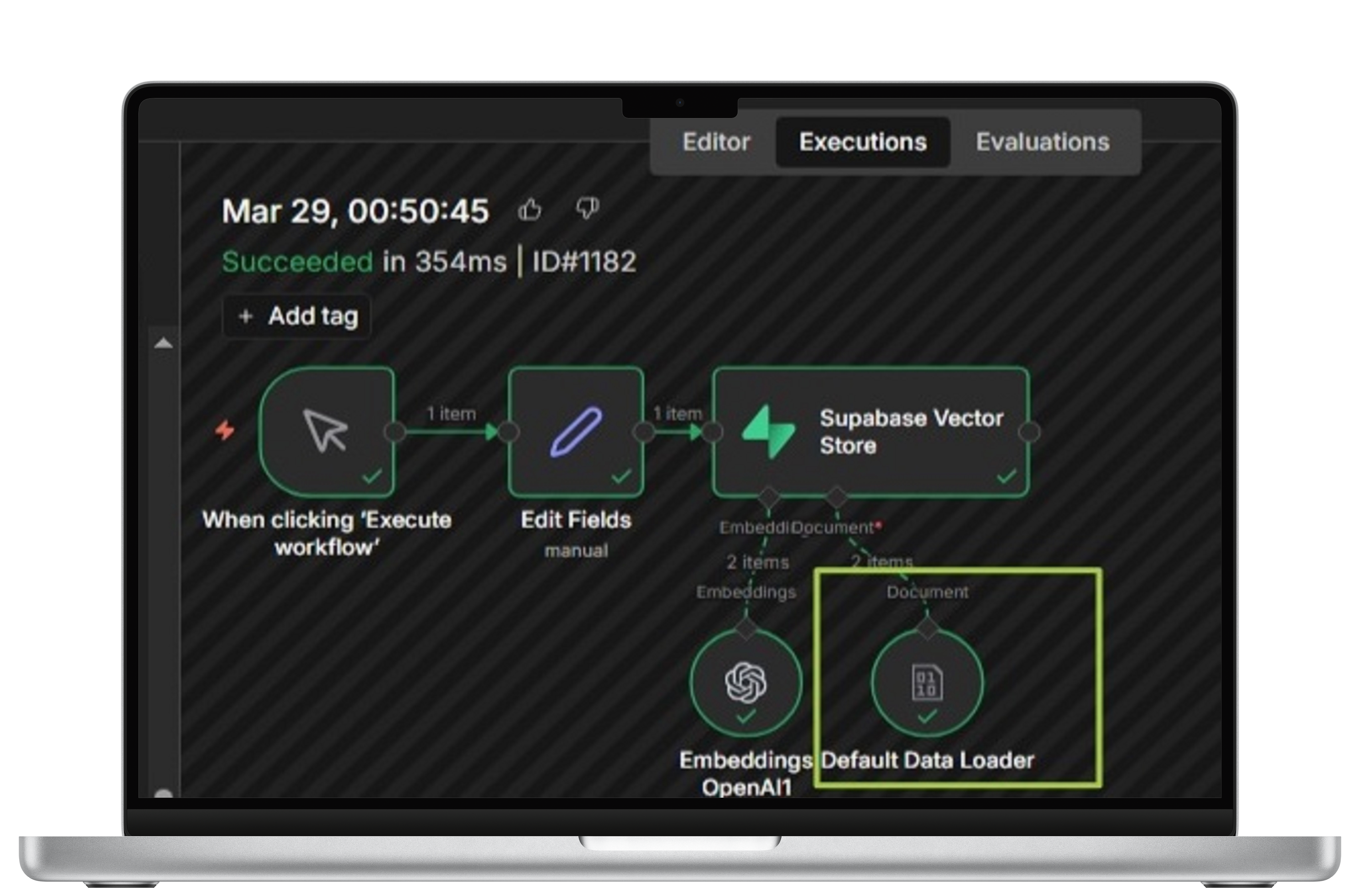The width and height of the screenshot is (1360, 896).
Task: Click the diamond connector atop Embeddings OpenAI1
Action: (746, 628)
